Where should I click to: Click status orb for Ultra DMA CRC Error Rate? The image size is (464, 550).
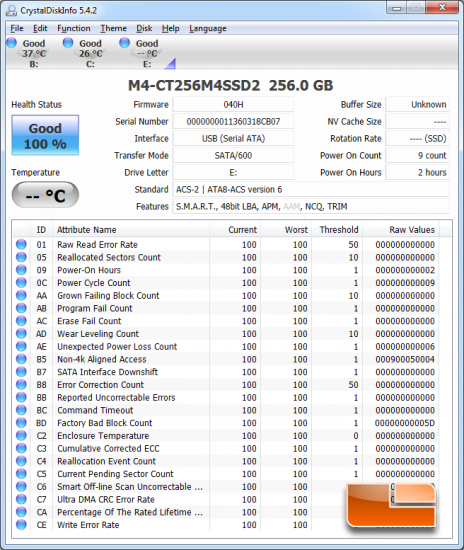[x=21, y=499]
